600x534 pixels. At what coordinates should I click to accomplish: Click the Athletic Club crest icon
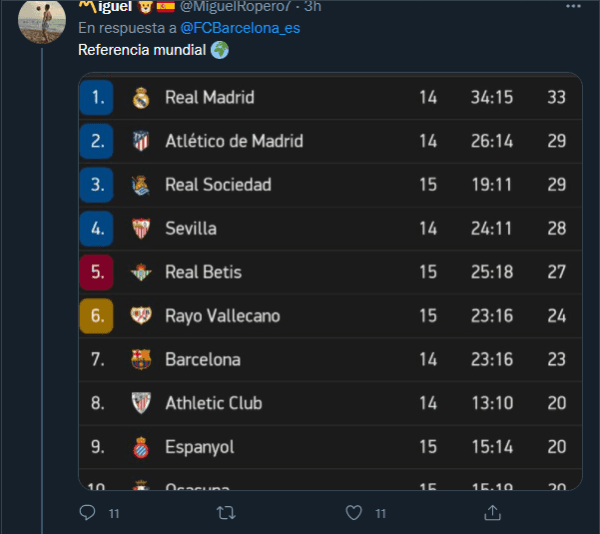click(141, 403)
